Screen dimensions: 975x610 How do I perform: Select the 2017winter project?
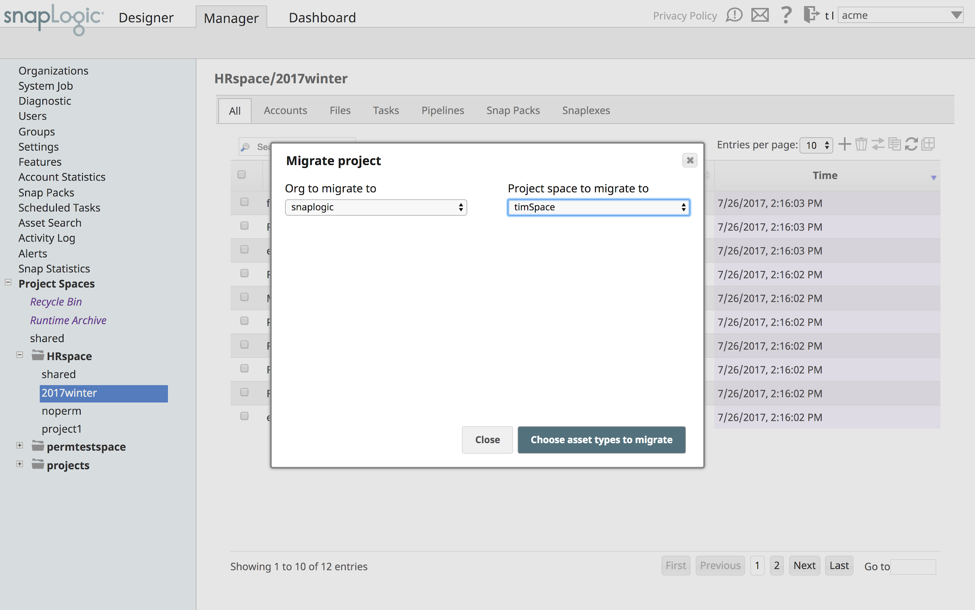(104, 393)
